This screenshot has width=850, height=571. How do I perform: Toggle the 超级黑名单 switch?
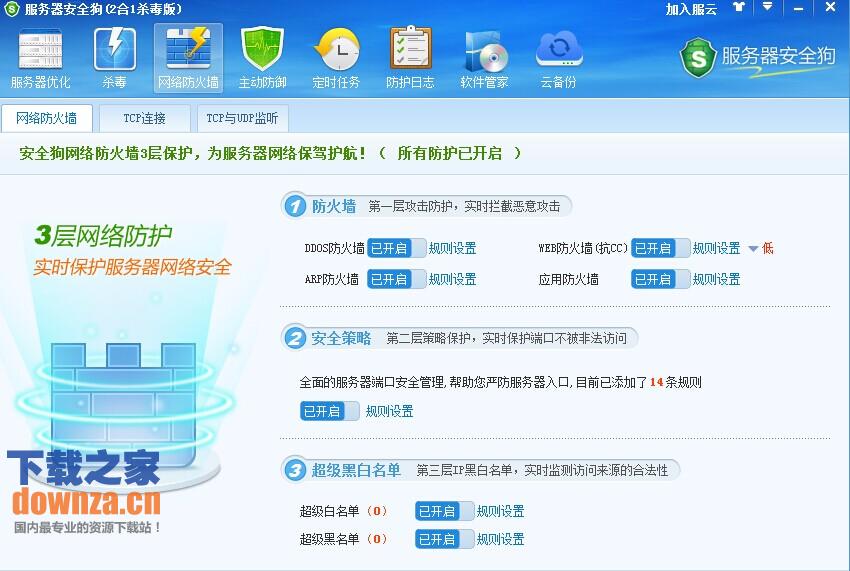point(445,539)
